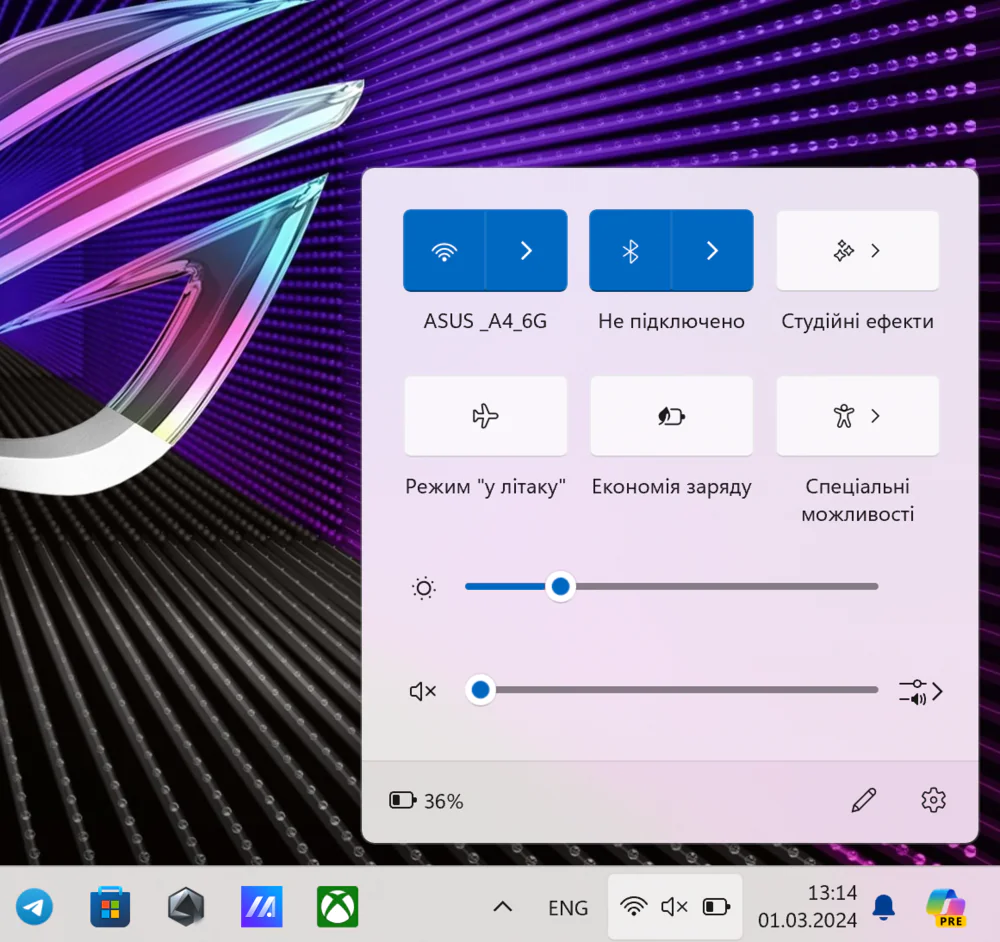This screenshot has width=1000, height=942.
Task: Open Спеціальні можливості accessibility options
Action: [858, 416]
